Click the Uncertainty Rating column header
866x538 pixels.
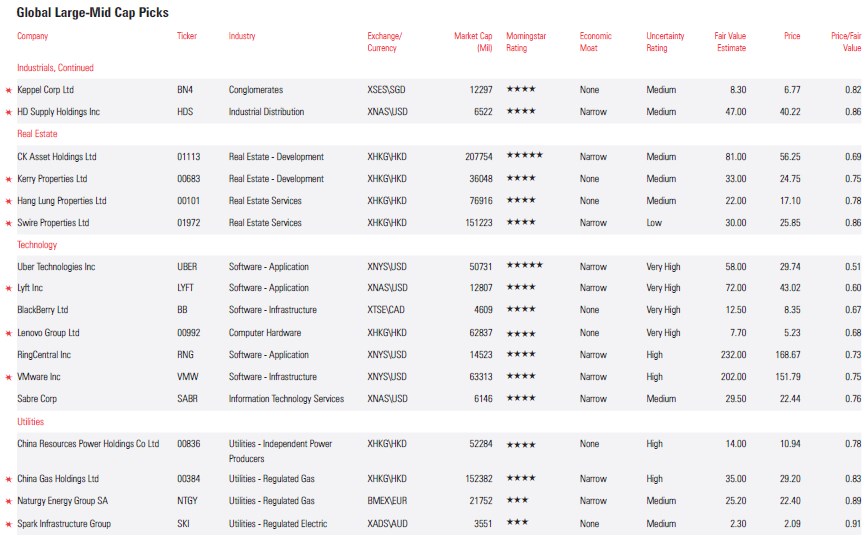coord(665,42)
